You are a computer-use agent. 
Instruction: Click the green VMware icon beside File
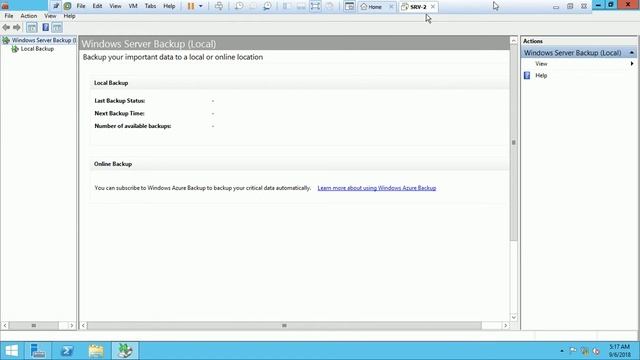tap(67, 6)
